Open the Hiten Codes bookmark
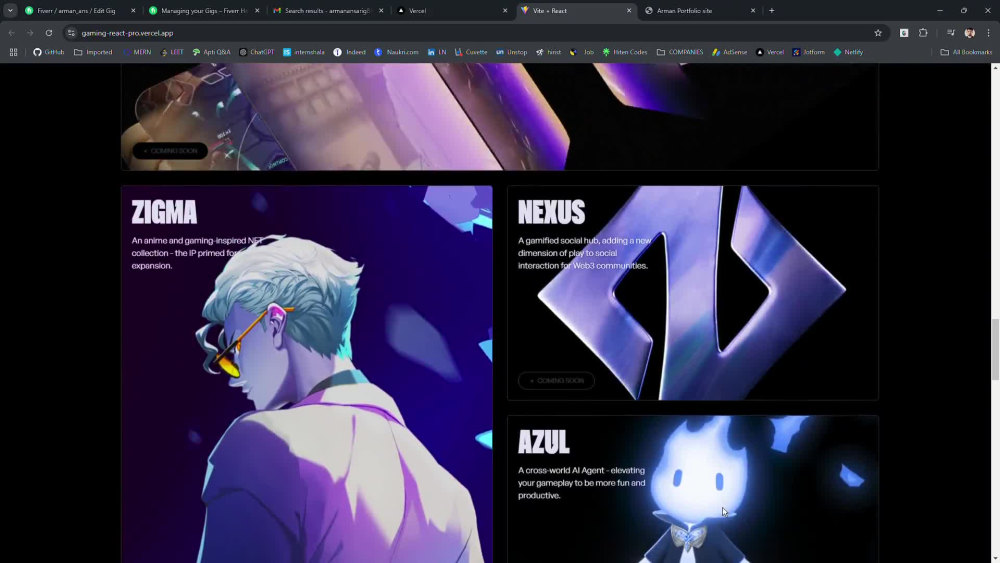This screenshot has width=1000, height=563. point(624,52)
